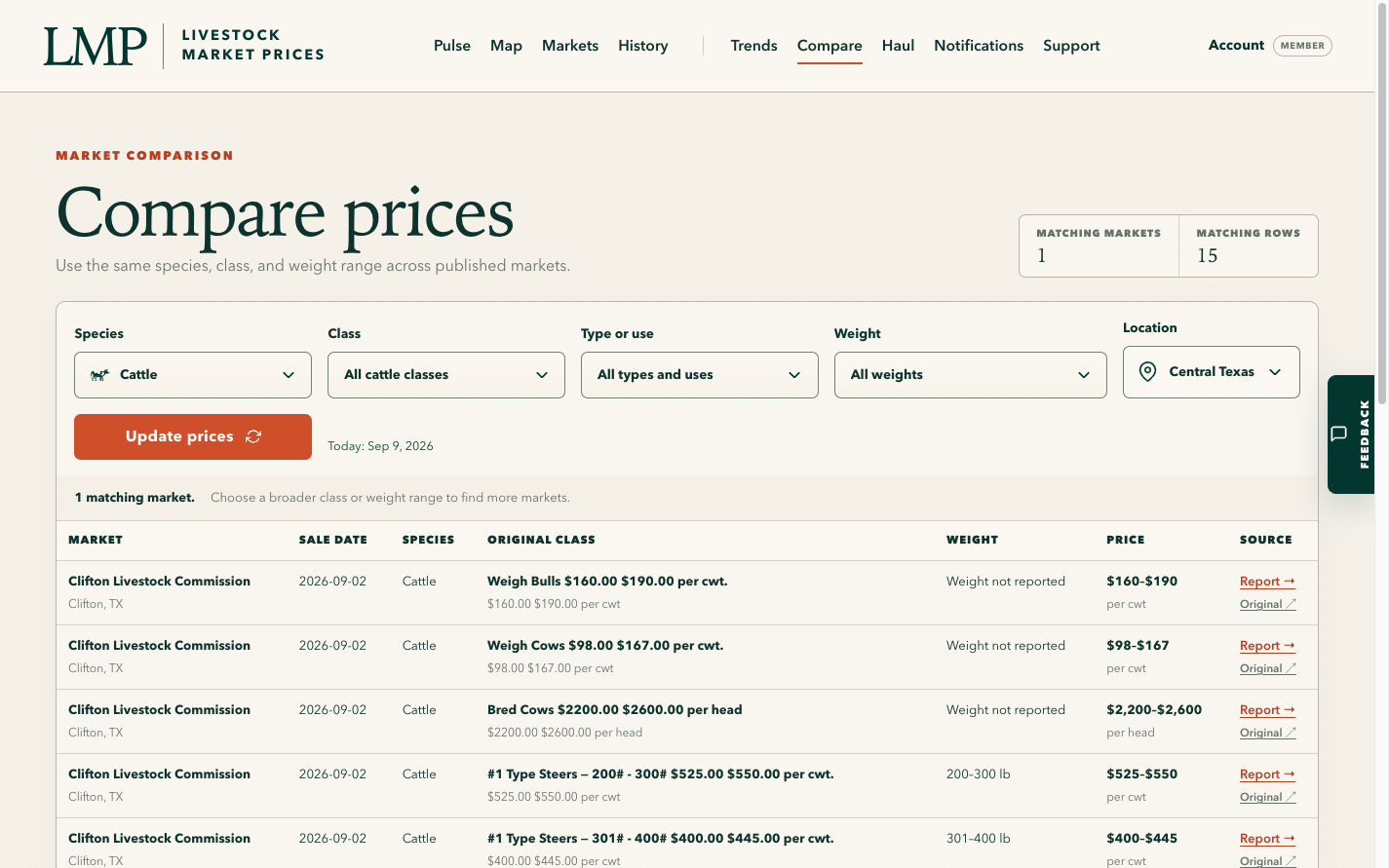Open Original link for 200#-300# Steers row
The width and height of the screenshot is (1389, 868).
tap(1267, 797)
